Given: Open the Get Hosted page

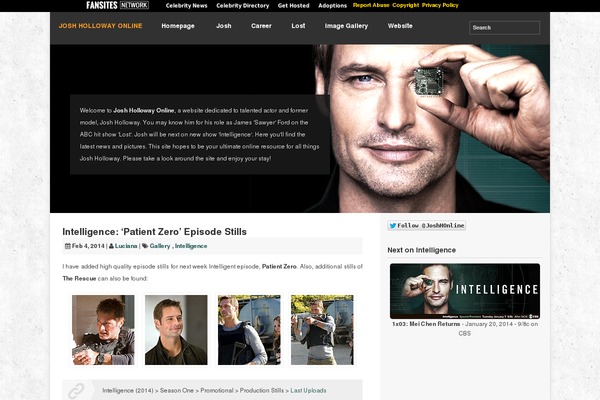Looking at the screenshot, I should [x=293, y=6].
